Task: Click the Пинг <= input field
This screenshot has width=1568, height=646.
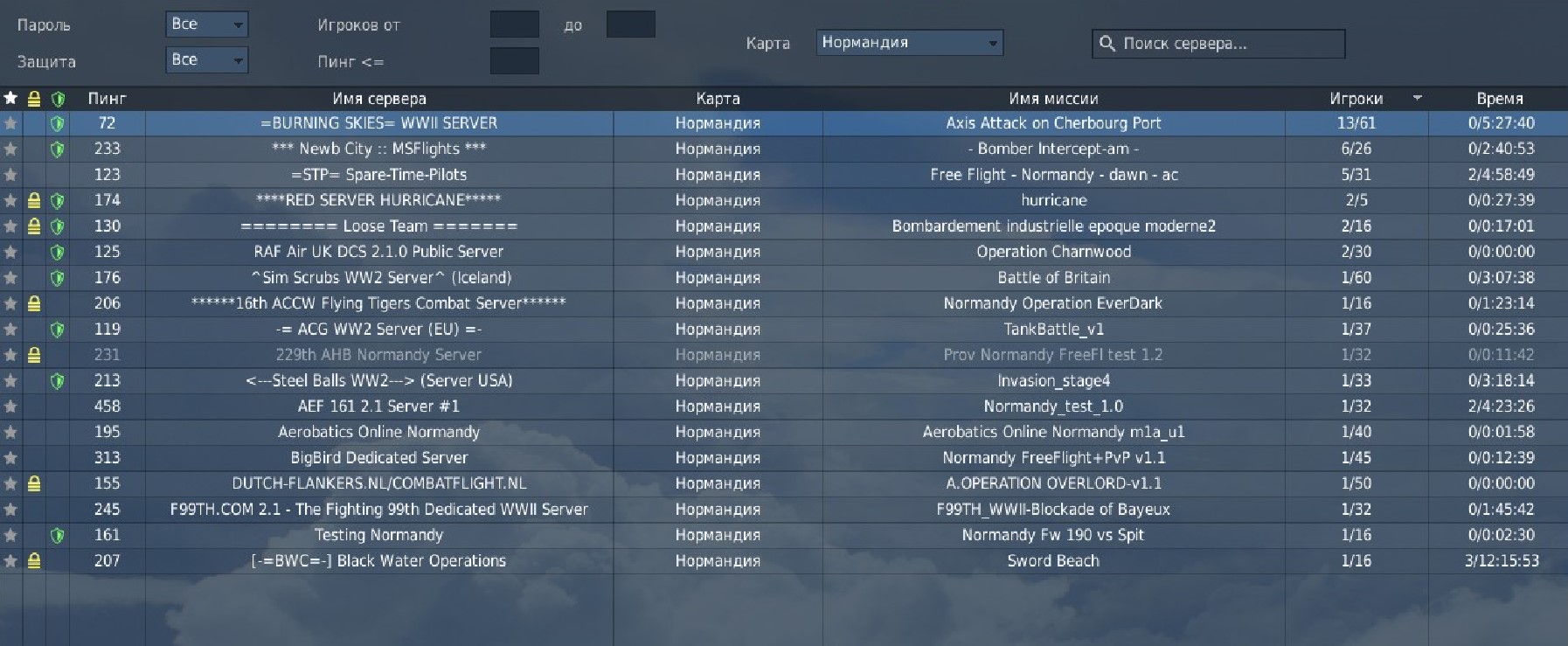Action: click(514, 61)
